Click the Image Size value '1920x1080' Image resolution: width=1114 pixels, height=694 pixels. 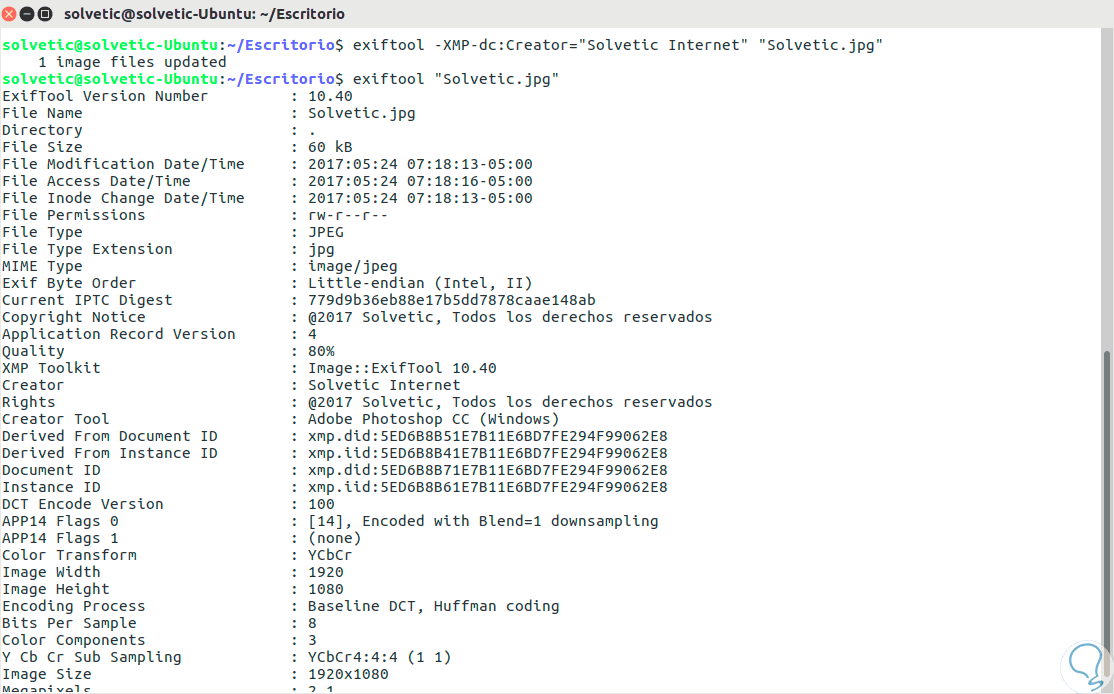(348, 674)
